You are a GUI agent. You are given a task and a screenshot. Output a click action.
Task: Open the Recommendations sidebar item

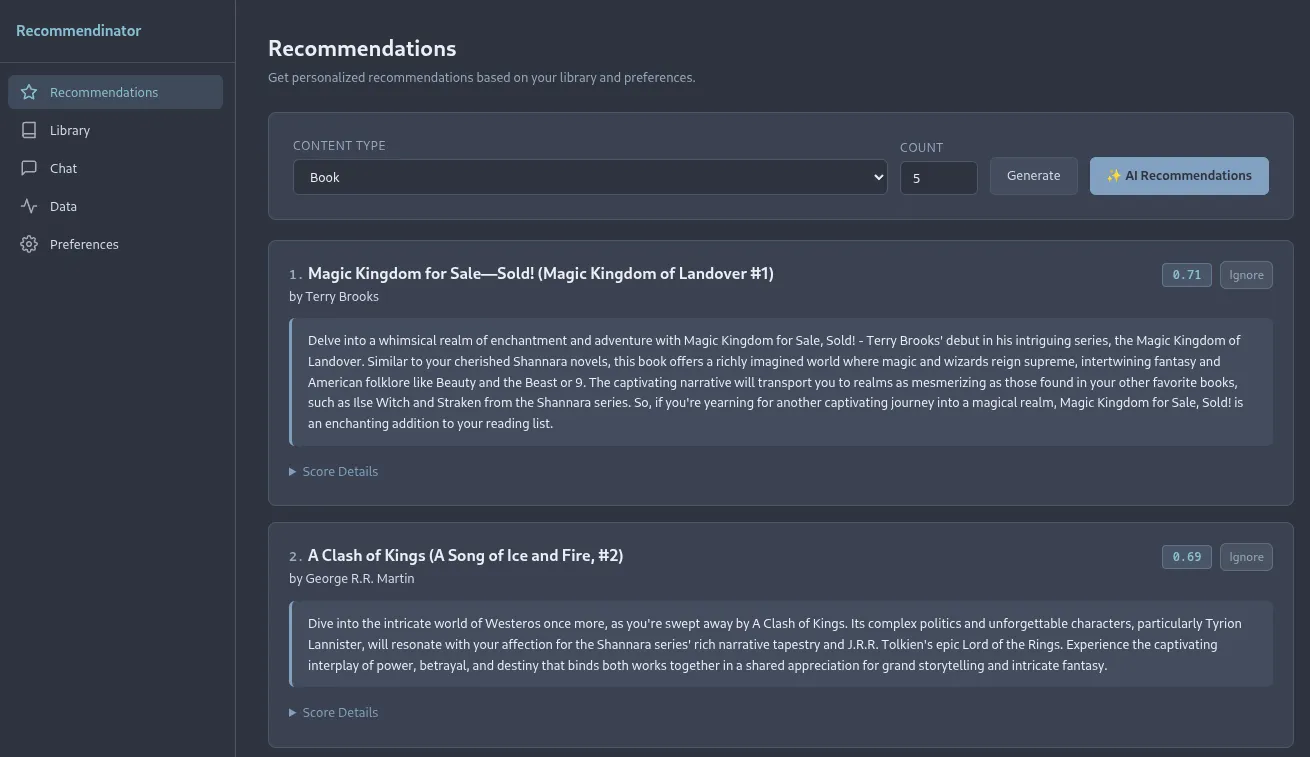click(115, 92)
